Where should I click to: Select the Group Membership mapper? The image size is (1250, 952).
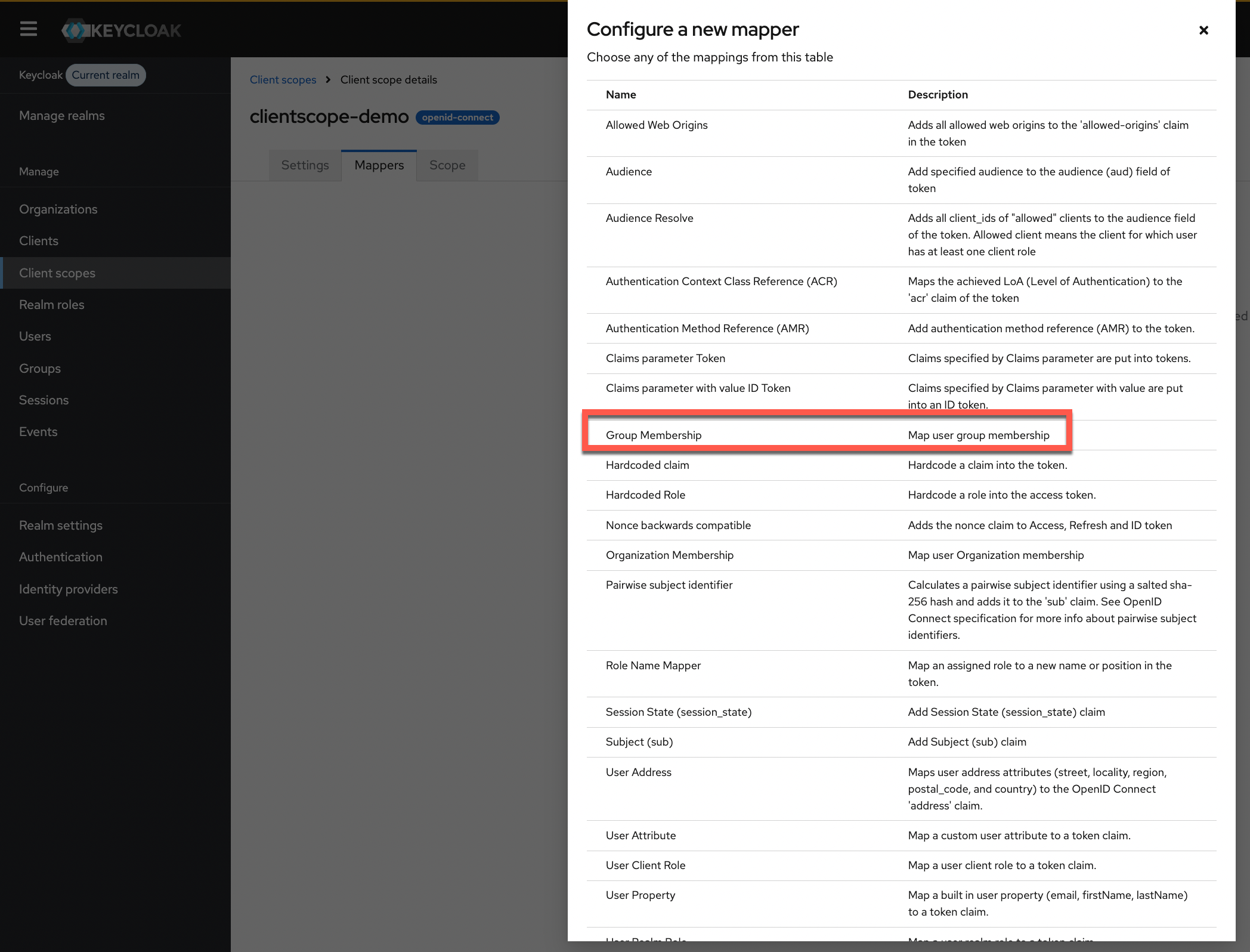(x=654, y=435)
